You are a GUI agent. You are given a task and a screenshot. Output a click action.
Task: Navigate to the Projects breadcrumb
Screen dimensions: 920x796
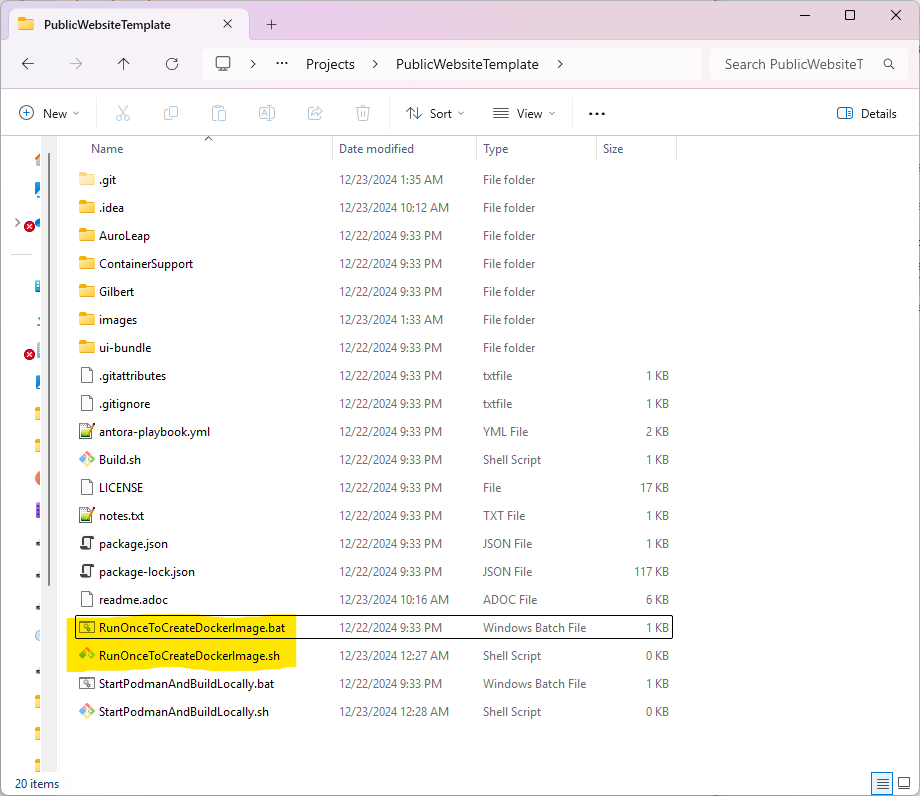[330, 63]
